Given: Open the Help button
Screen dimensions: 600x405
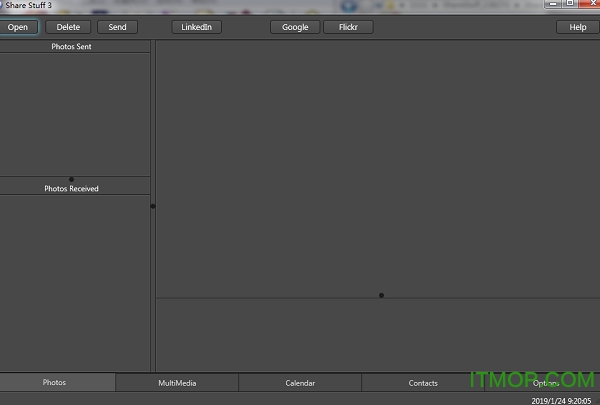Looking at the screenshot, I should click(x=577, y=27).
